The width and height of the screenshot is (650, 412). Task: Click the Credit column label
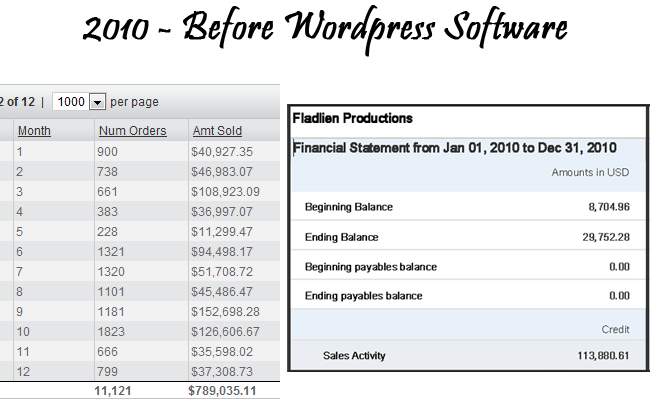tap(615, 329)
